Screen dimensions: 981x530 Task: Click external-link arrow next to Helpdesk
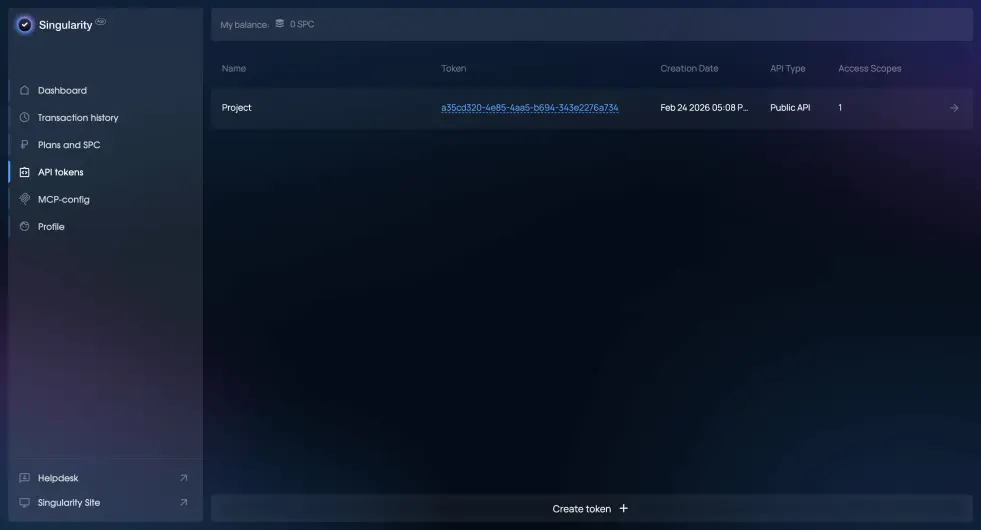coord(183,478)
